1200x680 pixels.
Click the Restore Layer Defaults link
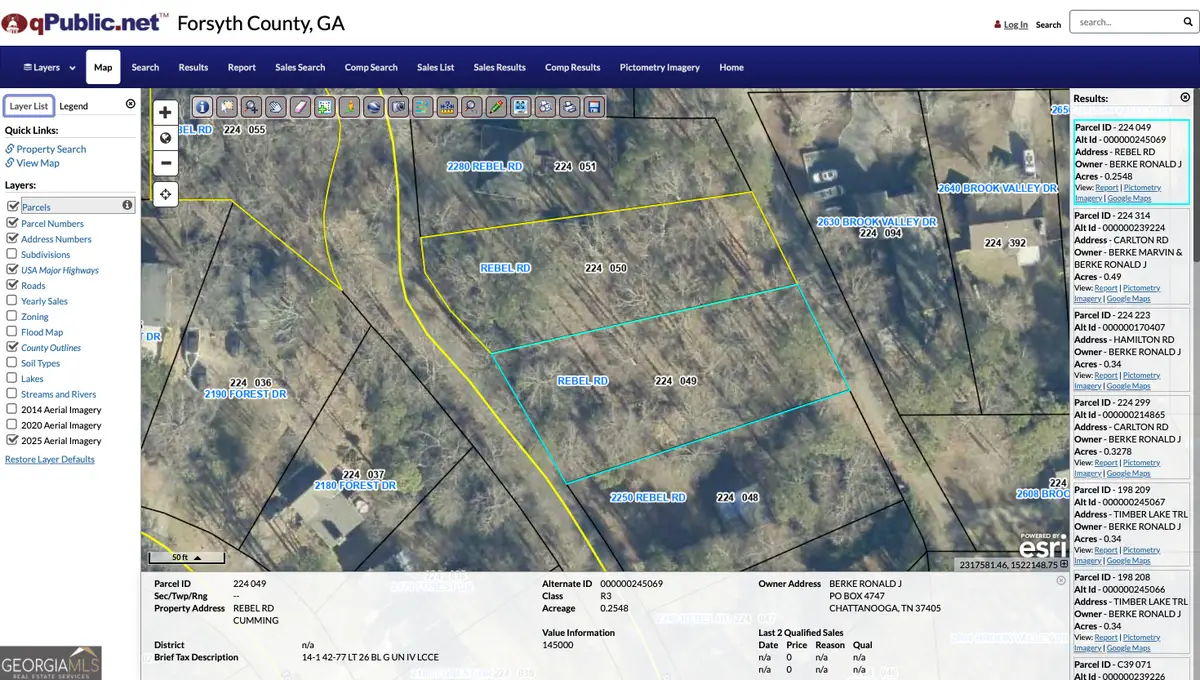50,460
